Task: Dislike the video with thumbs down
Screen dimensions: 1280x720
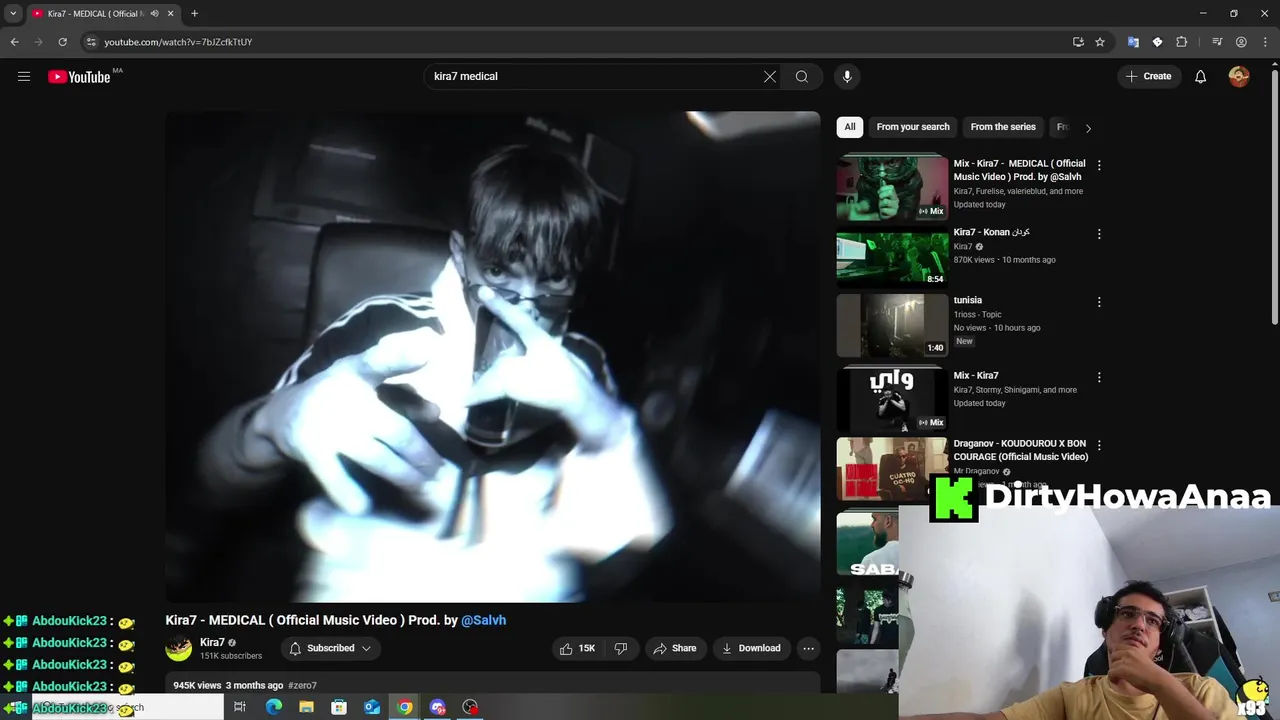Action: (621, 648)
